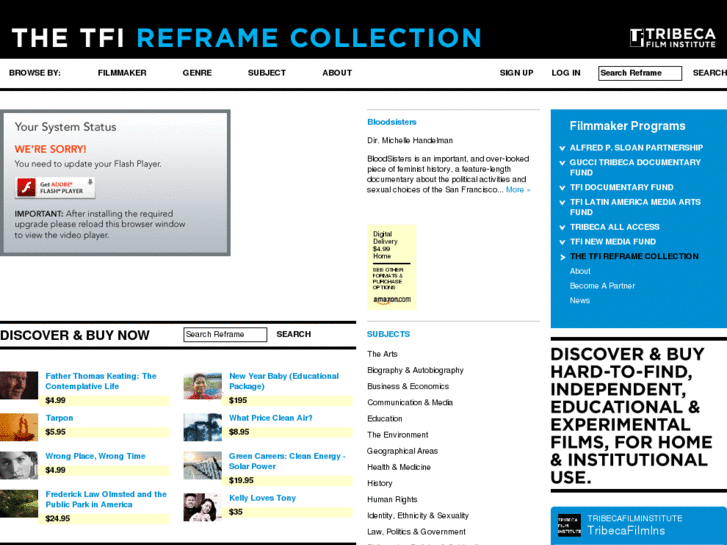727x545 pixels.
Task: Open the Subject browse menu
Action: (267, 73)
